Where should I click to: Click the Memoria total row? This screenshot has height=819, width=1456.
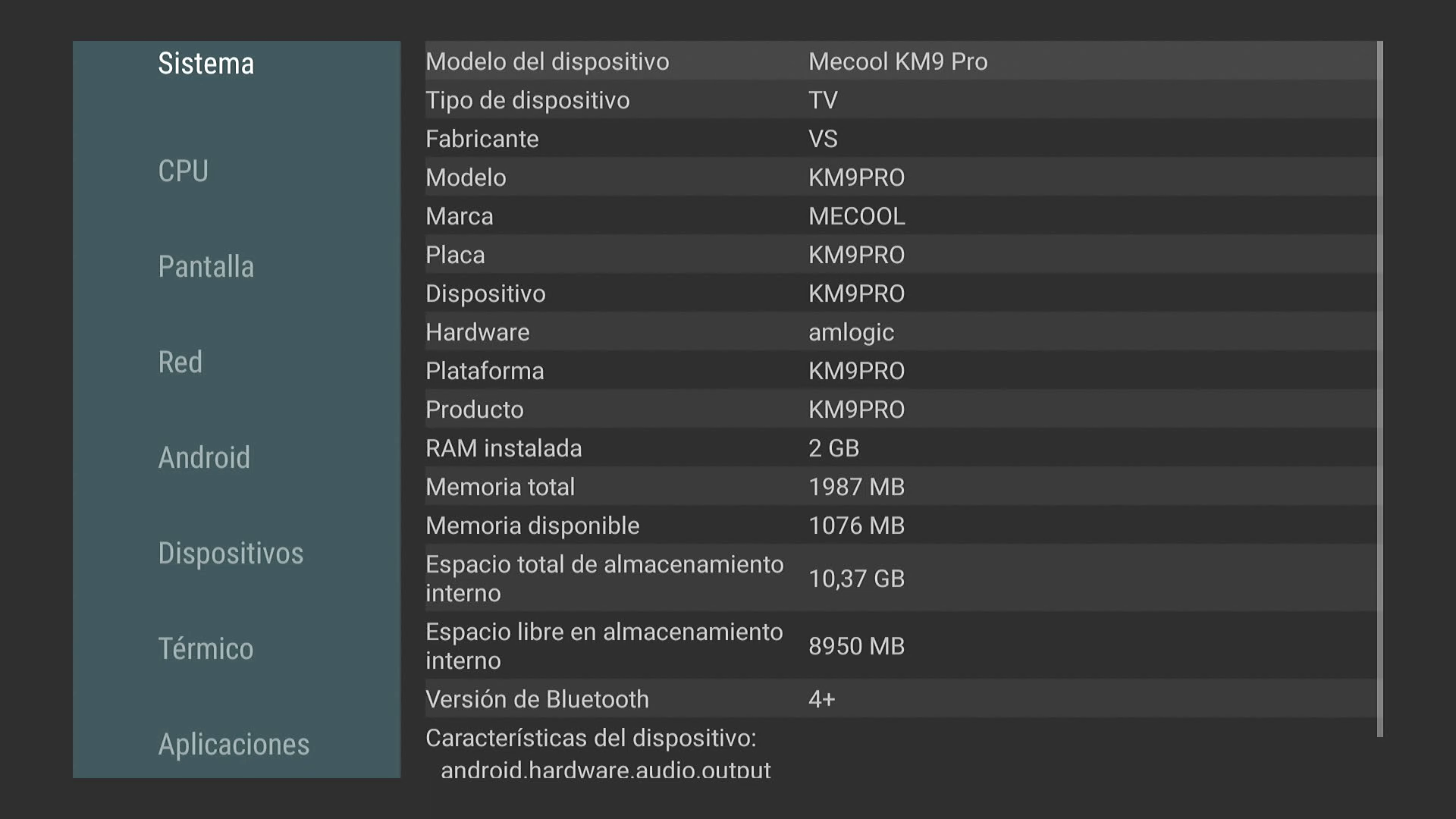tap(900, 487)
